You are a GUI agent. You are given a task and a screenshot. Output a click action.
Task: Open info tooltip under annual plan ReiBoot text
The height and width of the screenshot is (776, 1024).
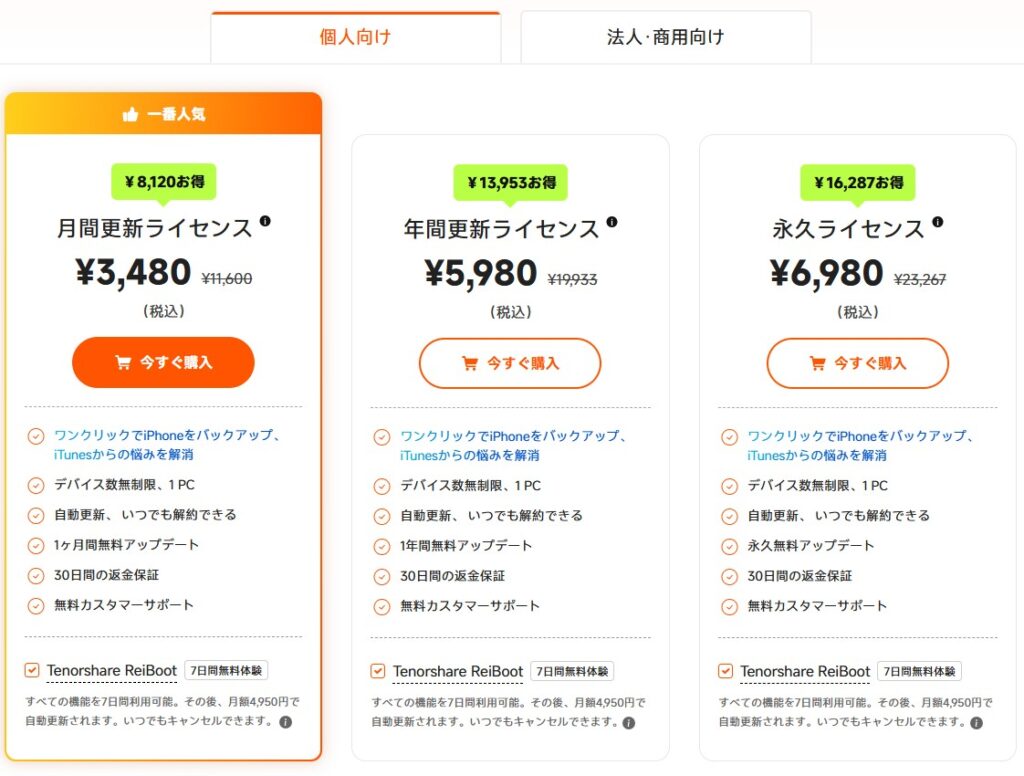(x=629, y=723)
